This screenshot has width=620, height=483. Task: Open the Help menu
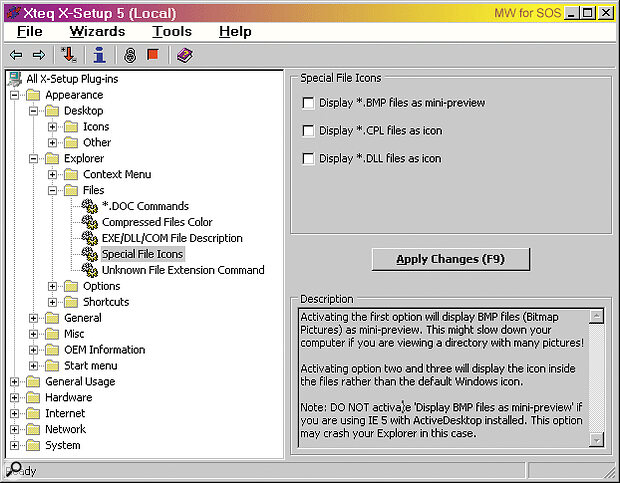(x=235, y=32)
